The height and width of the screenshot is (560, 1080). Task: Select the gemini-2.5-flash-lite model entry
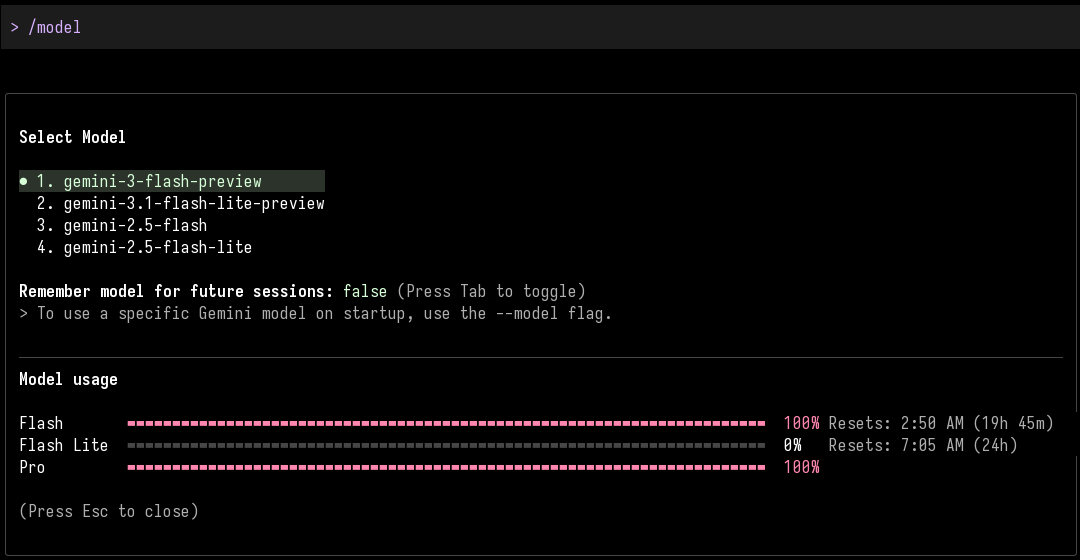[157, 247]
